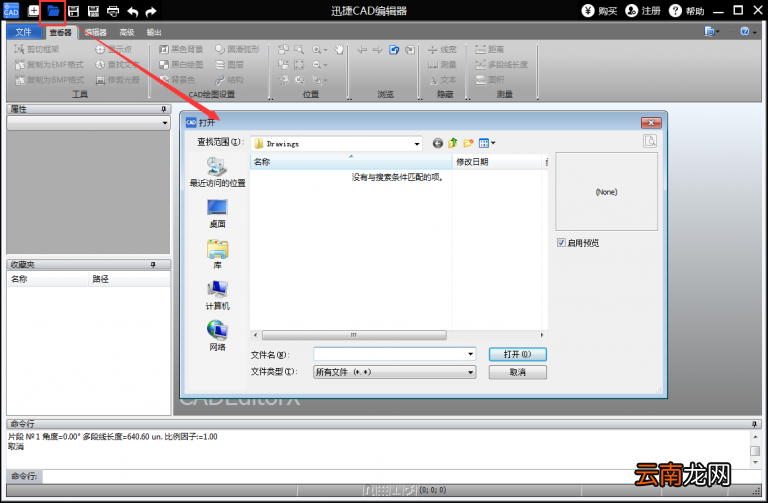Screen dimensions: 768x503
Task: Expand the 查找范围 Drawings folder dropdown
Action: click(417, 144)
